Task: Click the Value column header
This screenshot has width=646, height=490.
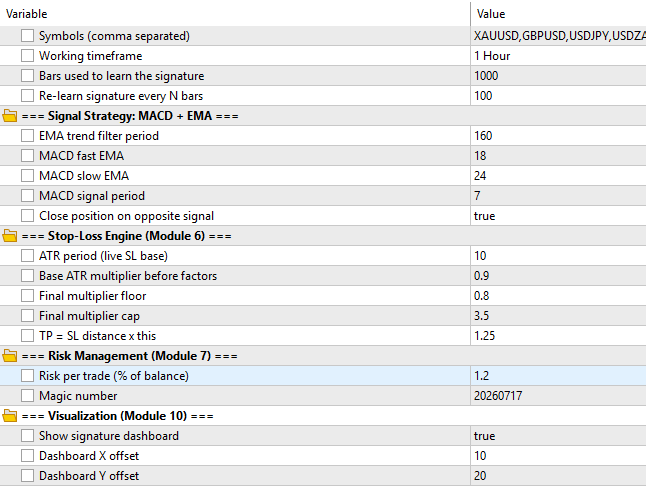Action: (558, 14)
